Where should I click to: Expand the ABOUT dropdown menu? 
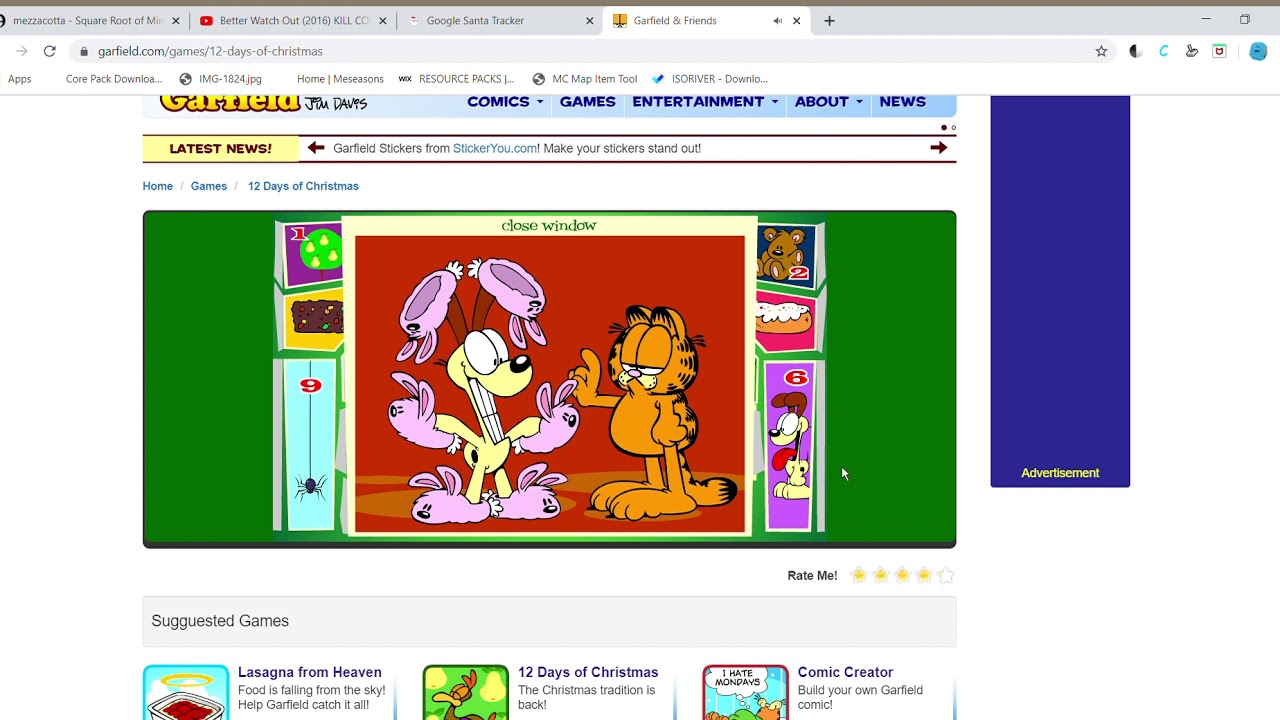[x=828, y=102]
